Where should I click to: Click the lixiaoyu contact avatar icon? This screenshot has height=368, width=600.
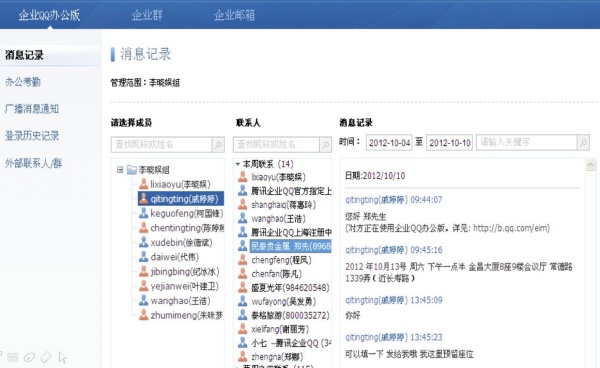pos(243,177)
